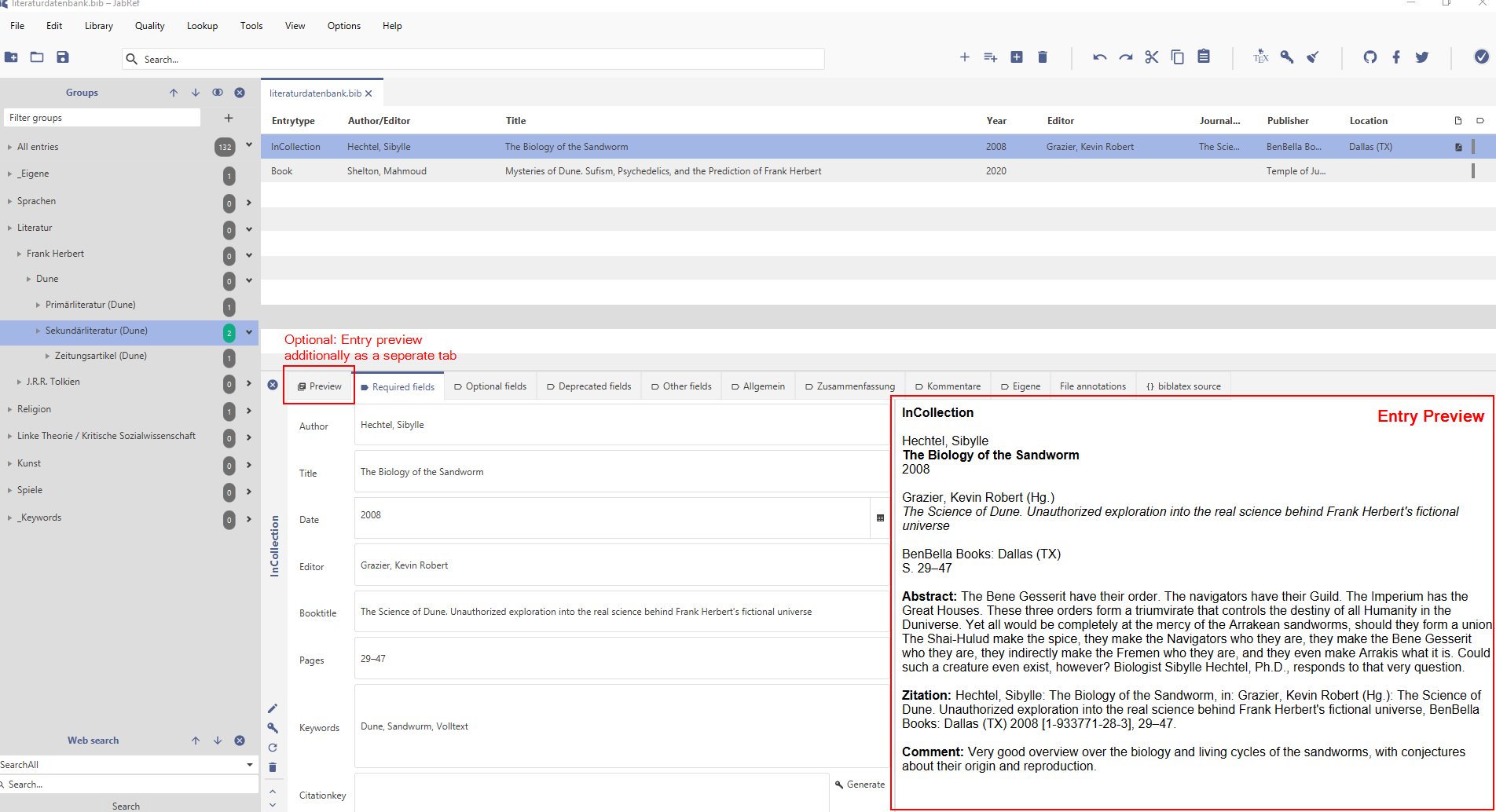Open the GitHub icon link
The height and width of the screenshot is (812, 1496).
tap(1370, 57)
